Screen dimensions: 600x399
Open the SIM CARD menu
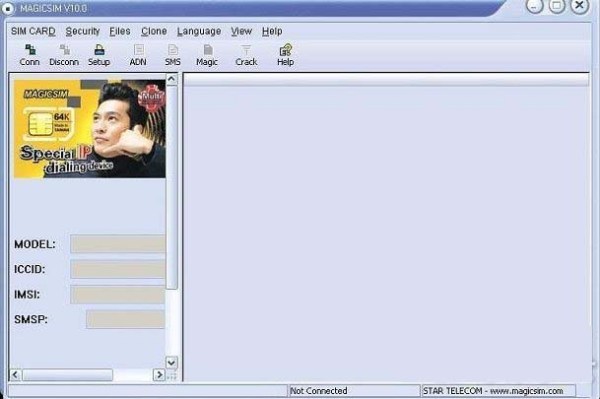[33, 31]
